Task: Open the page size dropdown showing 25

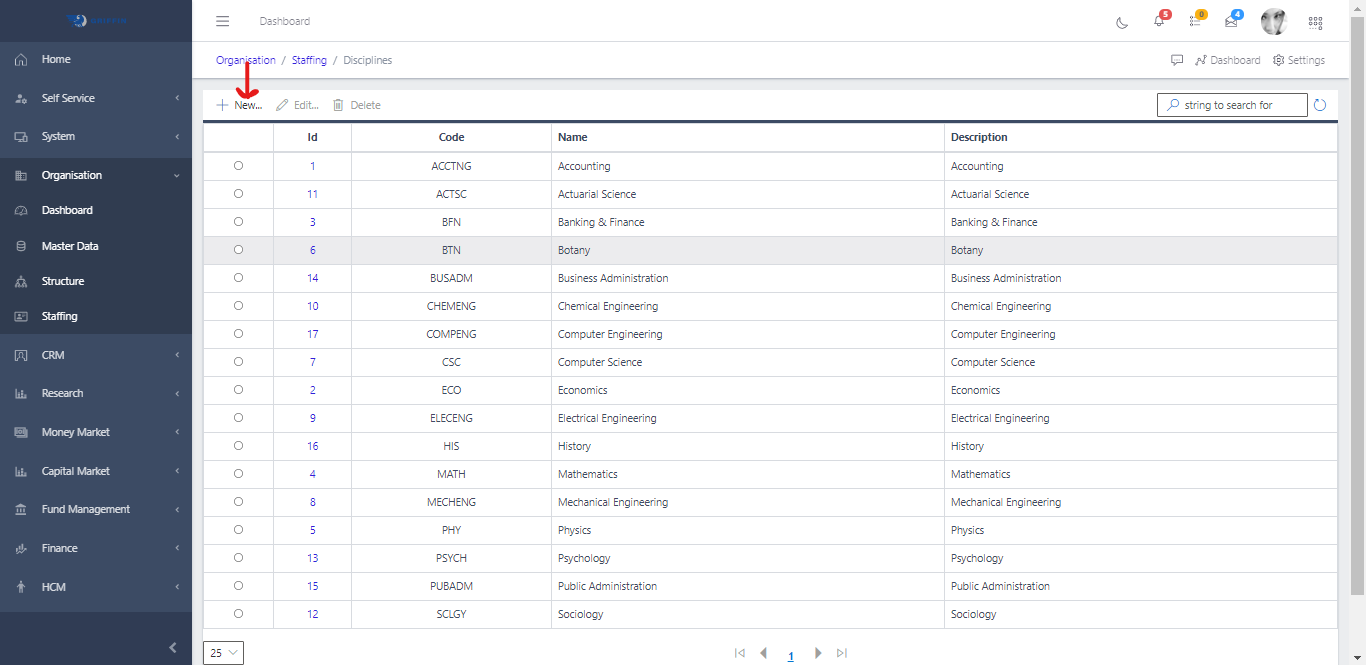Action: pyautogui.click(x=223, y=653)
